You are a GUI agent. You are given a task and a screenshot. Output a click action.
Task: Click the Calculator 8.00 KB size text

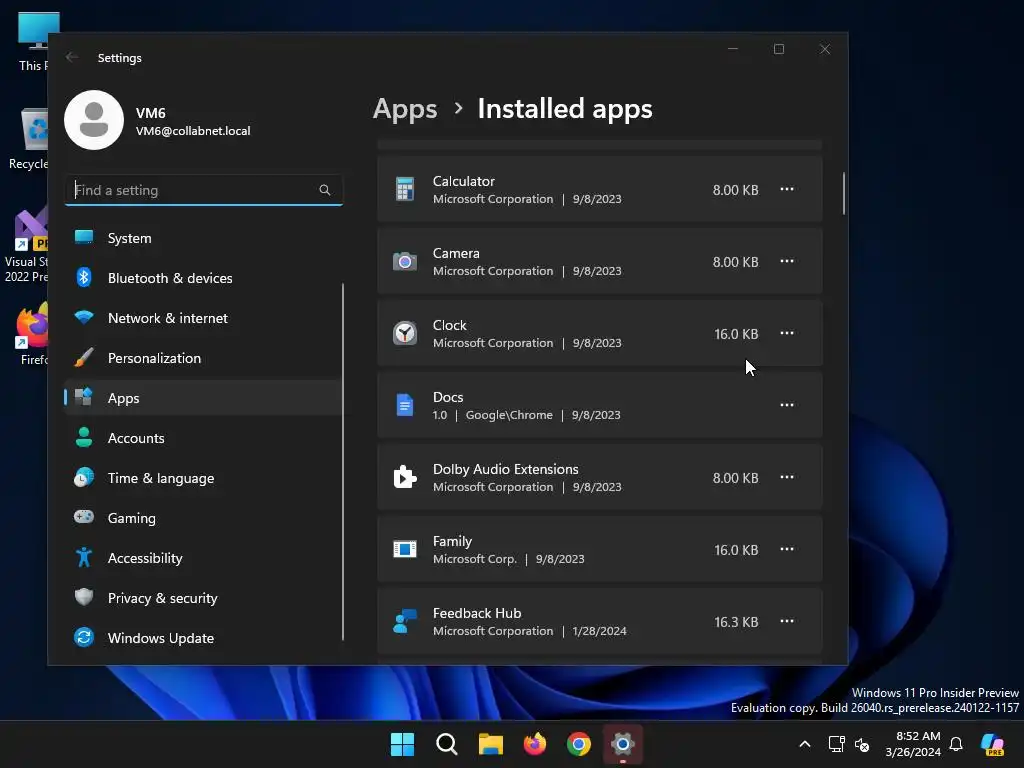pos(735,190)
